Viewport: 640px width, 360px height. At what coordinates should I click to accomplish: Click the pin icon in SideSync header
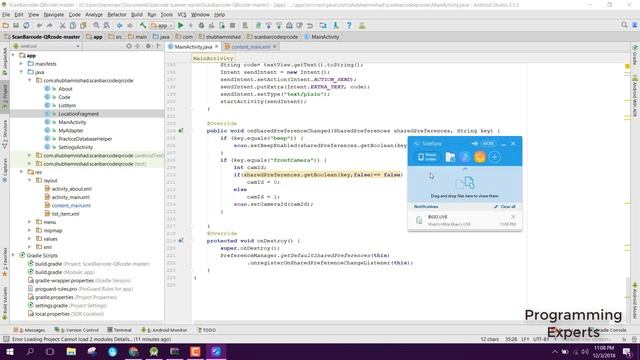475,144
